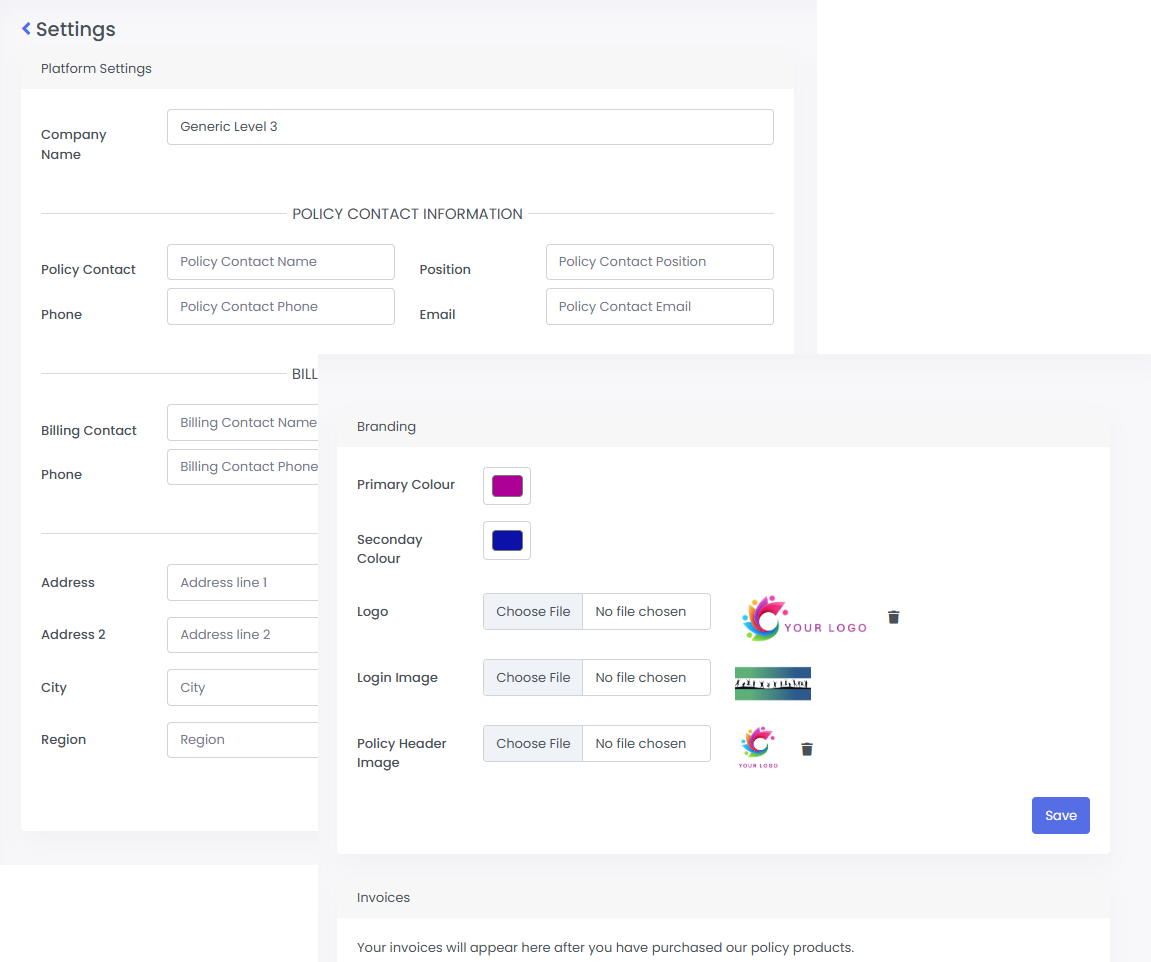
Task: Click the Company Name field
Action: coord(470,127)
